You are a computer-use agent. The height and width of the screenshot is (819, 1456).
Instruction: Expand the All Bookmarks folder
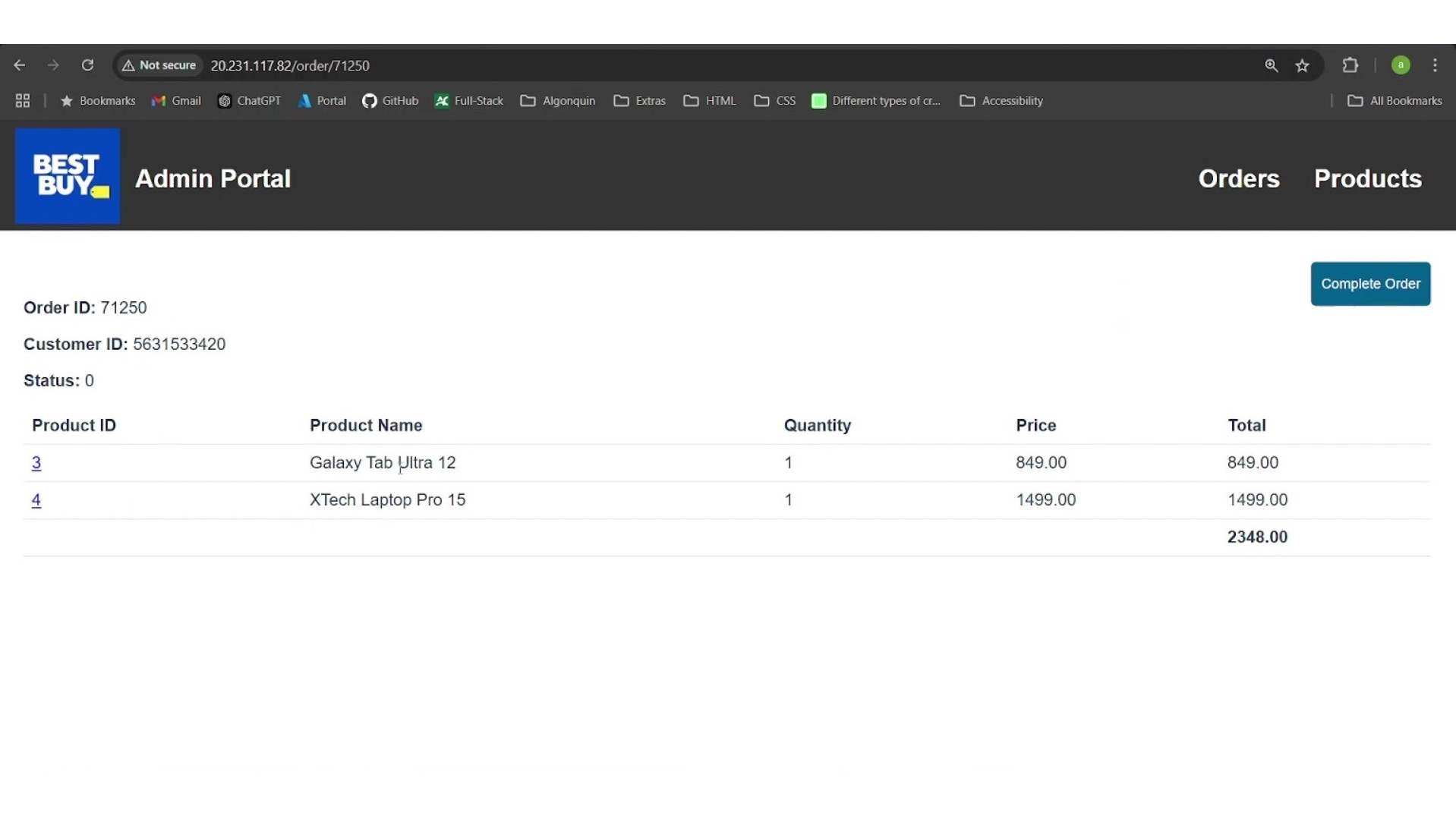[1394, 101]
